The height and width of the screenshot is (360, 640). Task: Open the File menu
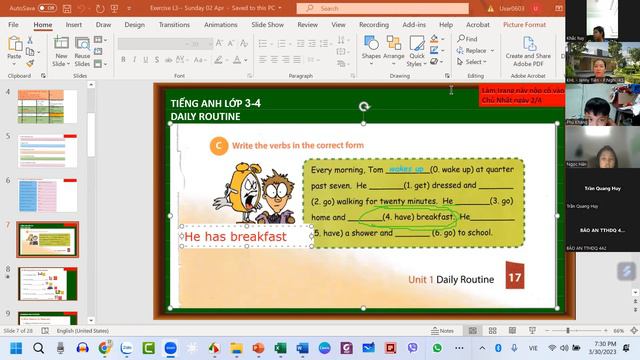(13, 24)
